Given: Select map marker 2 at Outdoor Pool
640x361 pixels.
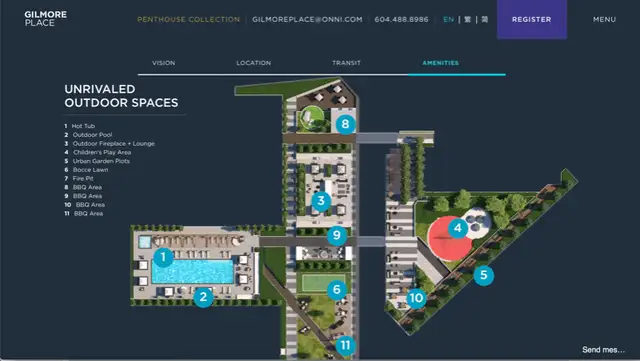Looking at the screenshot, I should pyautogui.click(x=203, y=297).
